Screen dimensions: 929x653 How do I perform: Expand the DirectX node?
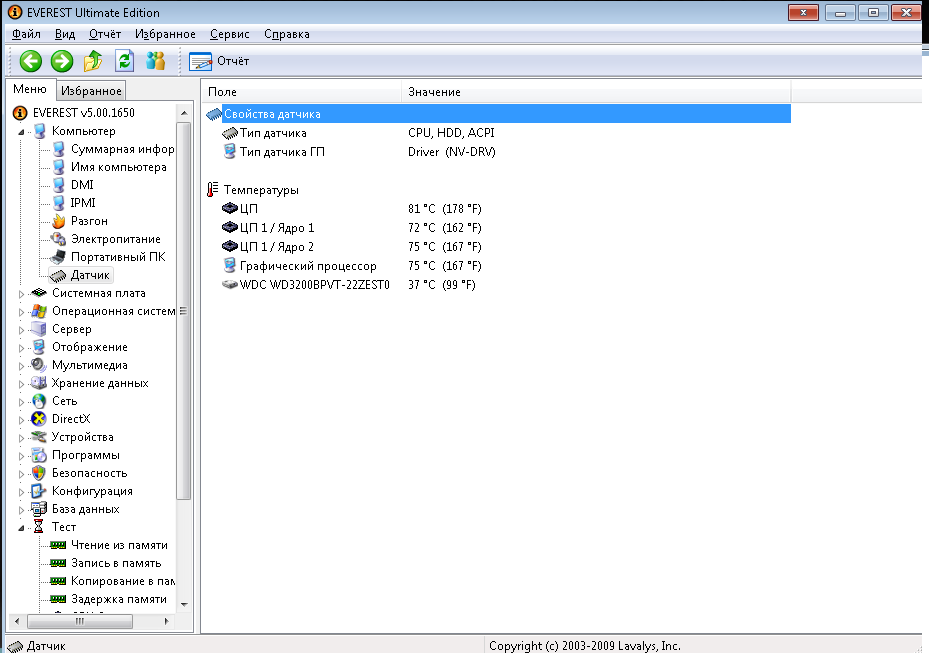21,420
